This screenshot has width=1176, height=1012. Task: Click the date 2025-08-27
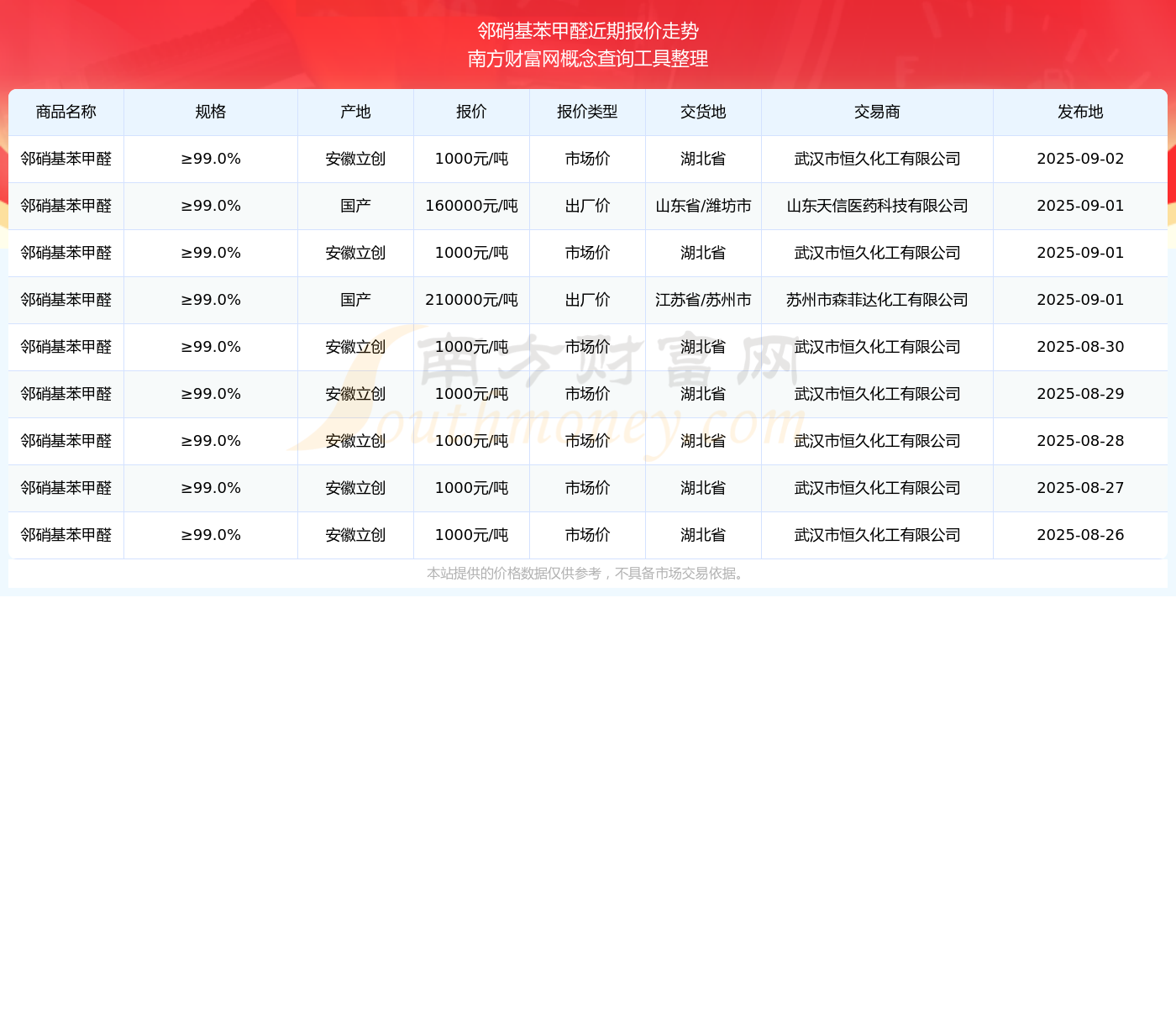click(x=1080, y=488)
